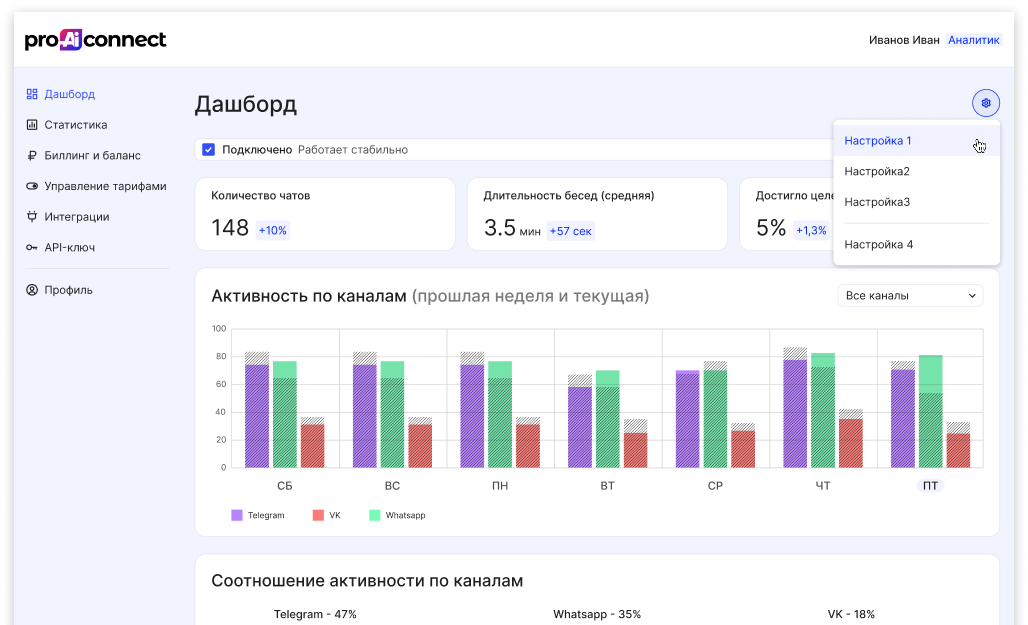Viewport: 1028px width, 625px height.
Task: Click the Dashboard grid icon in sidebar
Action: pos(32,94)
